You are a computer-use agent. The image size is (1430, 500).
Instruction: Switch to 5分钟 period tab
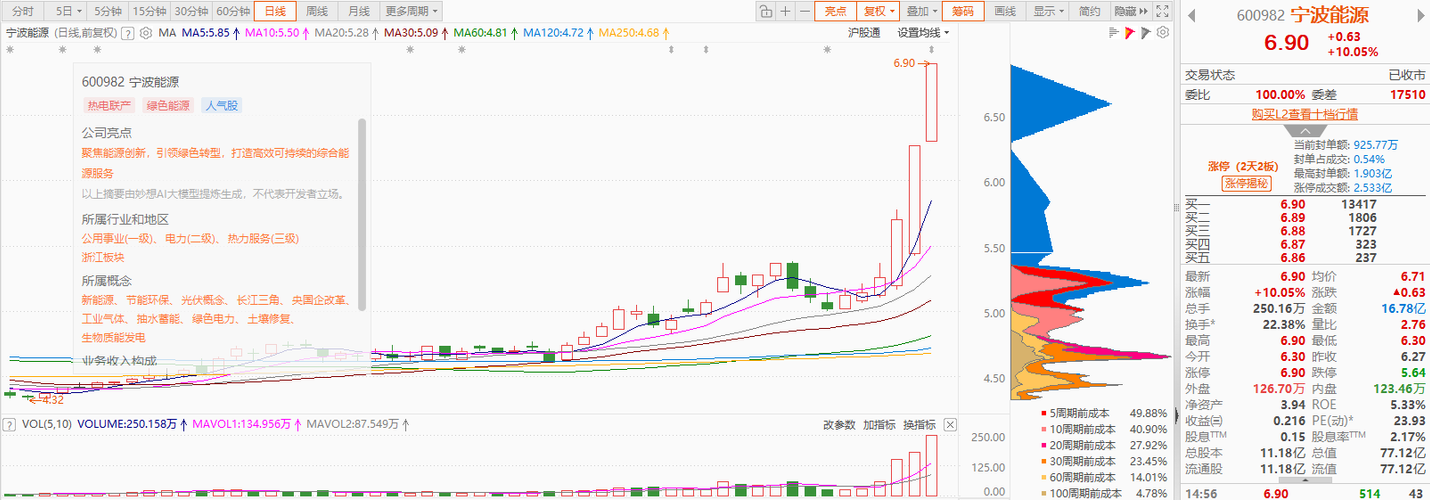[107, 12]
